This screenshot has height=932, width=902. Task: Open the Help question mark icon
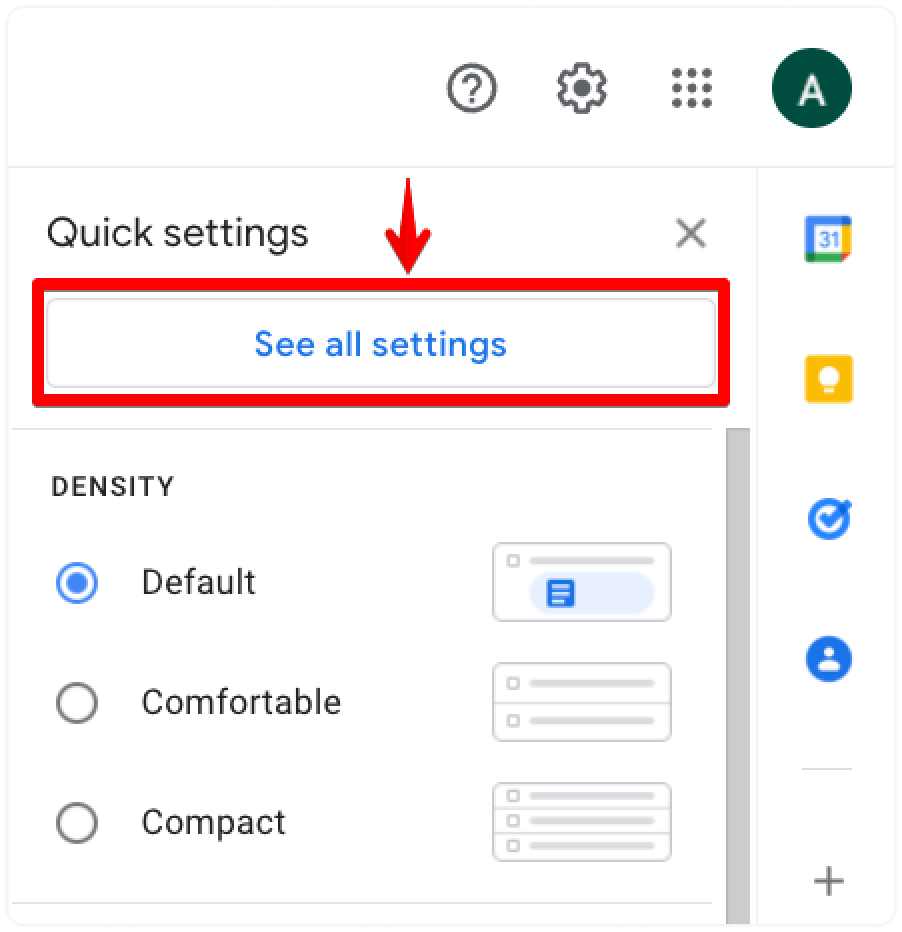pyautogui.click(x=472, y=88)
